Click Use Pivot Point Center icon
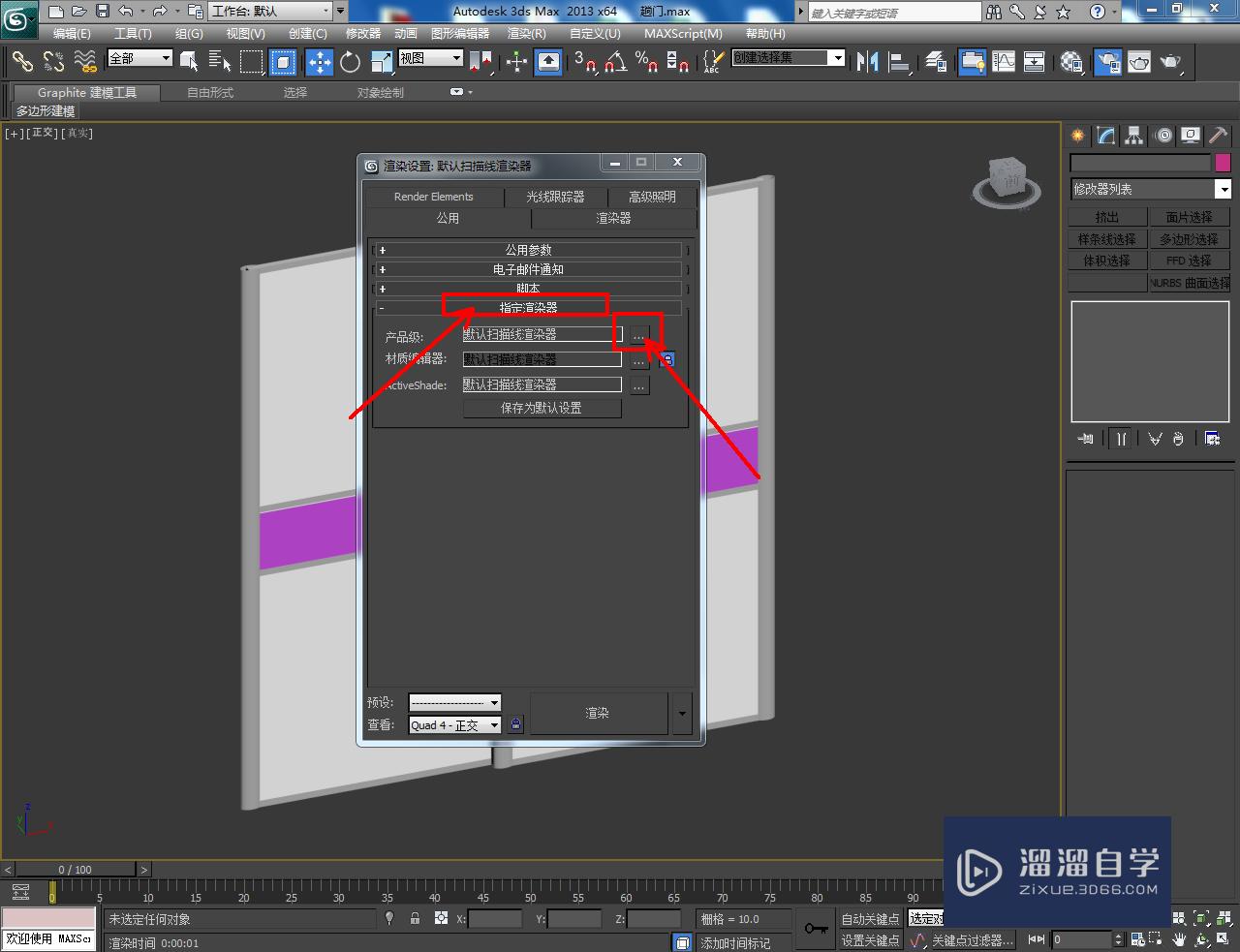1240x952 pixels. tap(481, 62)
